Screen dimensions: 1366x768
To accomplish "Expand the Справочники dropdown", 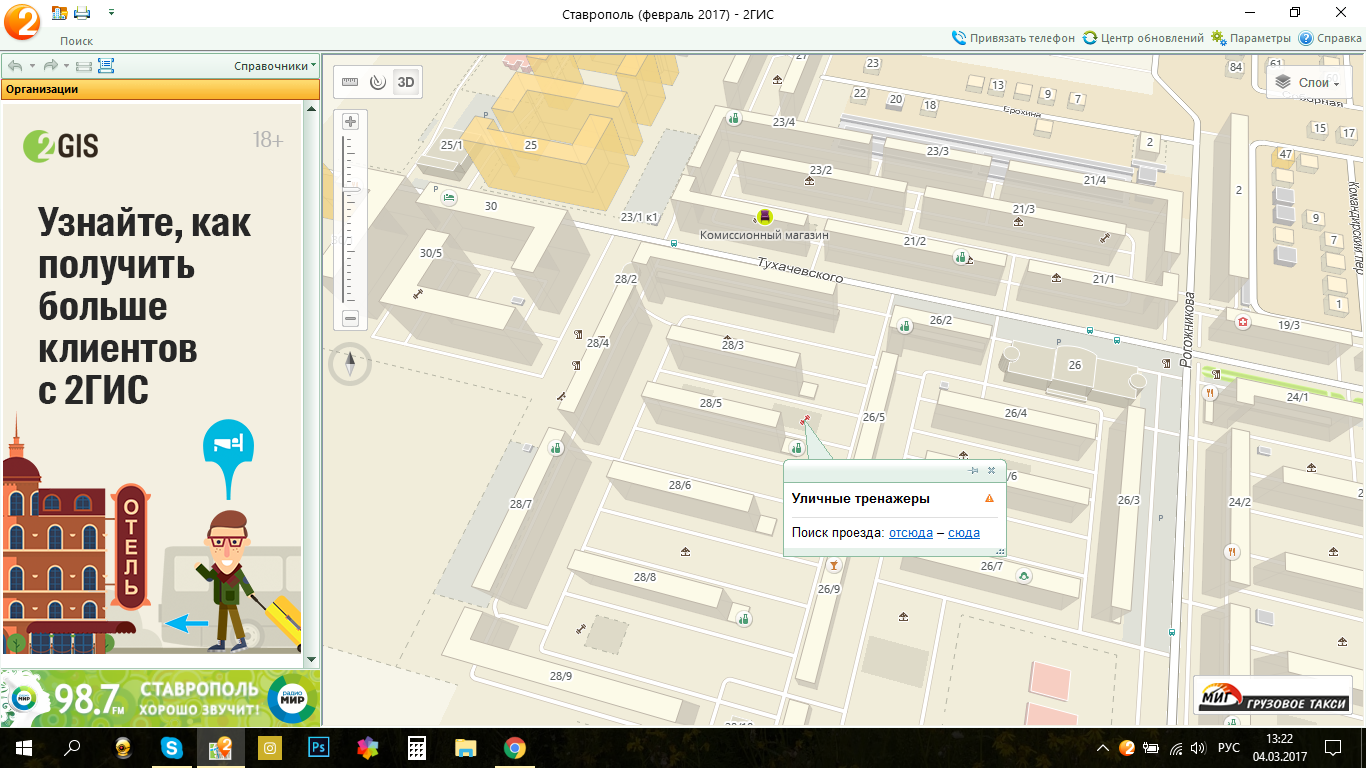I will pos(274,66).
